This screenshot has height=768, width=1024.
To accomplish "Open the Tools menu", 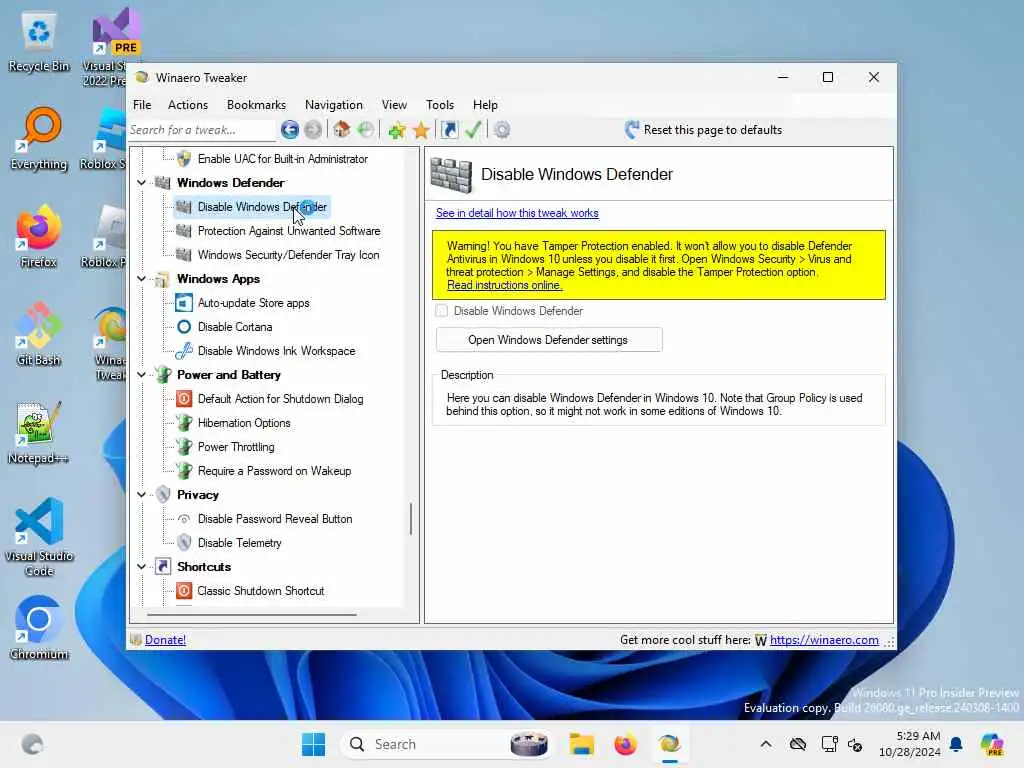I will [x=440, y=104].
